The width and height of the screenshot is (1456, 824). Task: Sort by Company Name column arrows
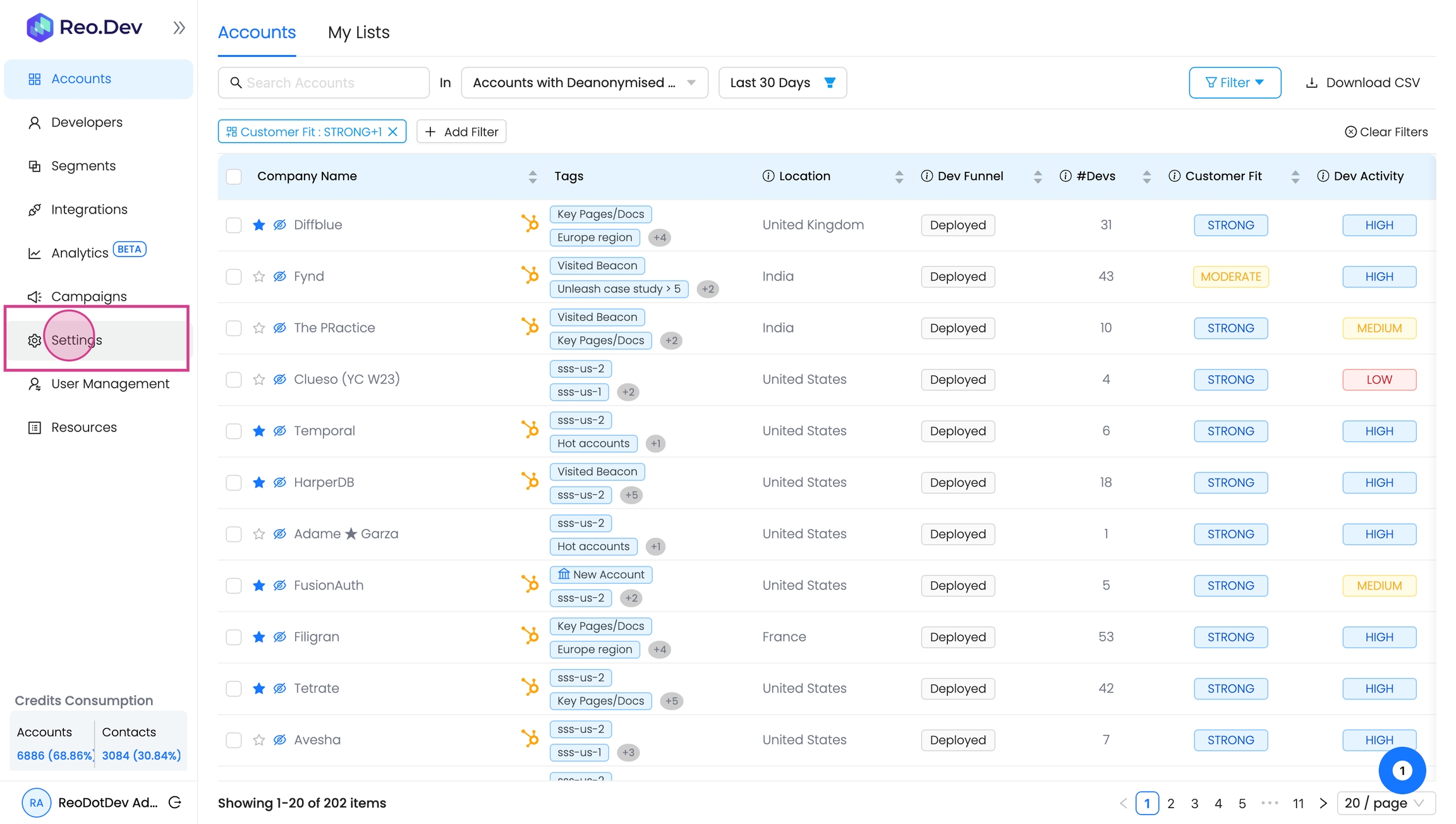pos(532,177)
